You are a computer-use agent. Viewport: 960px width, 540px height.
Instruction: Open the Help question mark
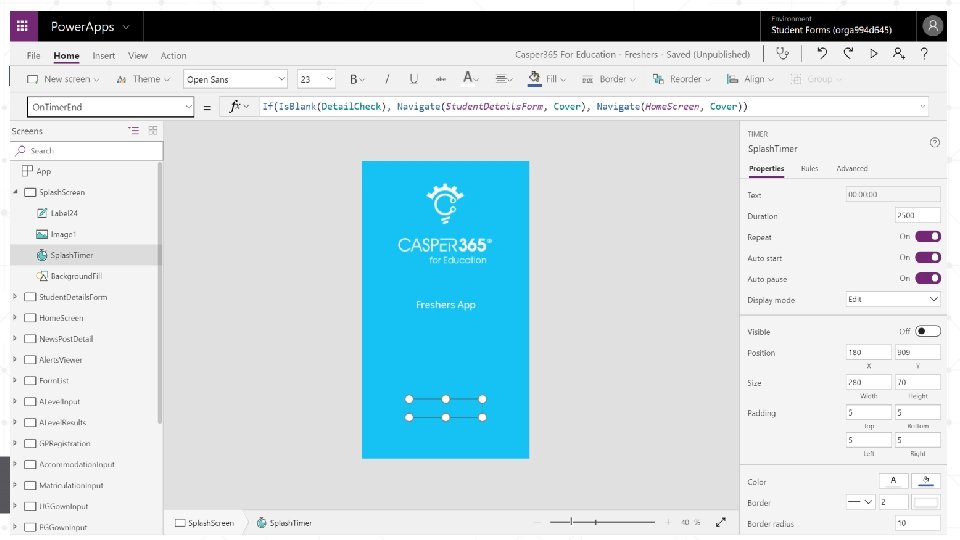[924, 54]
